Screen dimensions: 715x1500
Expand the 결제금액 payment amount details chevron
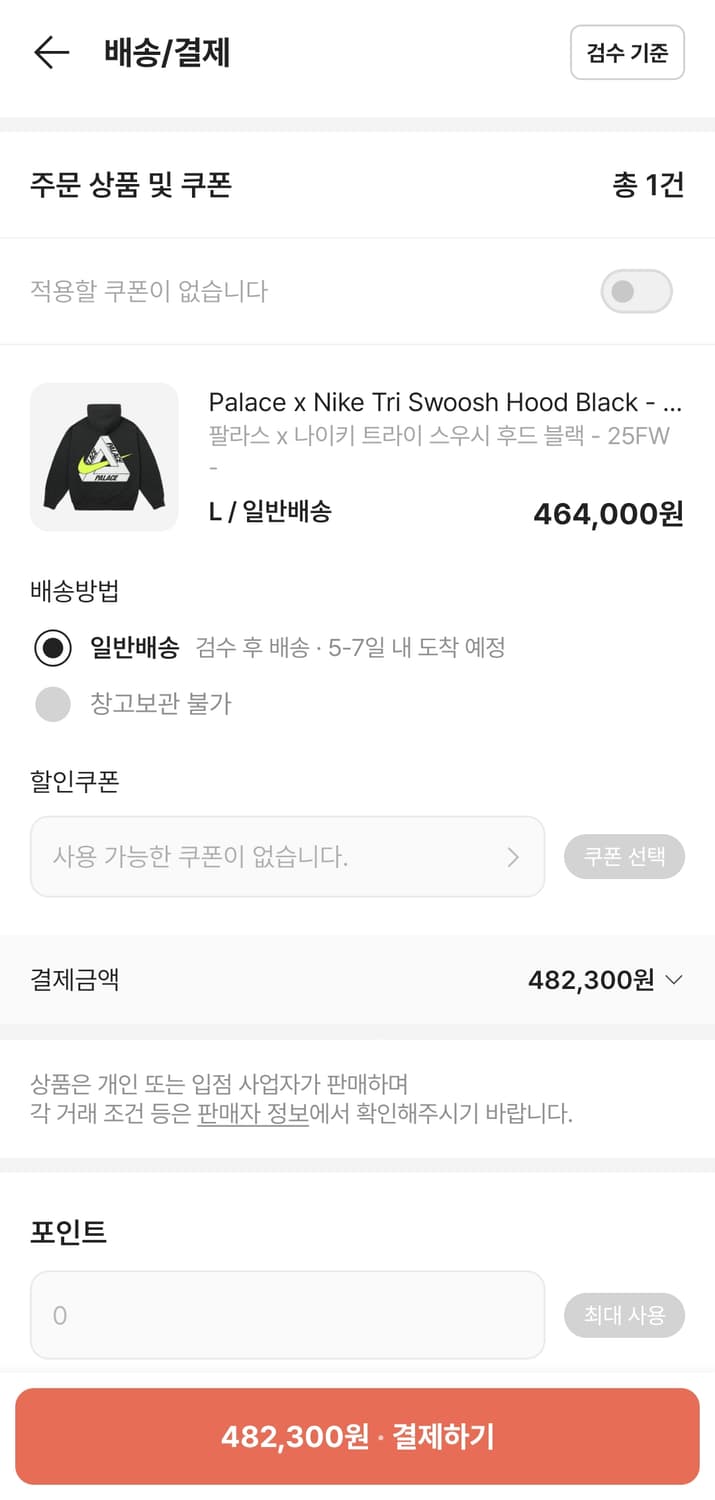coord(676,979)
